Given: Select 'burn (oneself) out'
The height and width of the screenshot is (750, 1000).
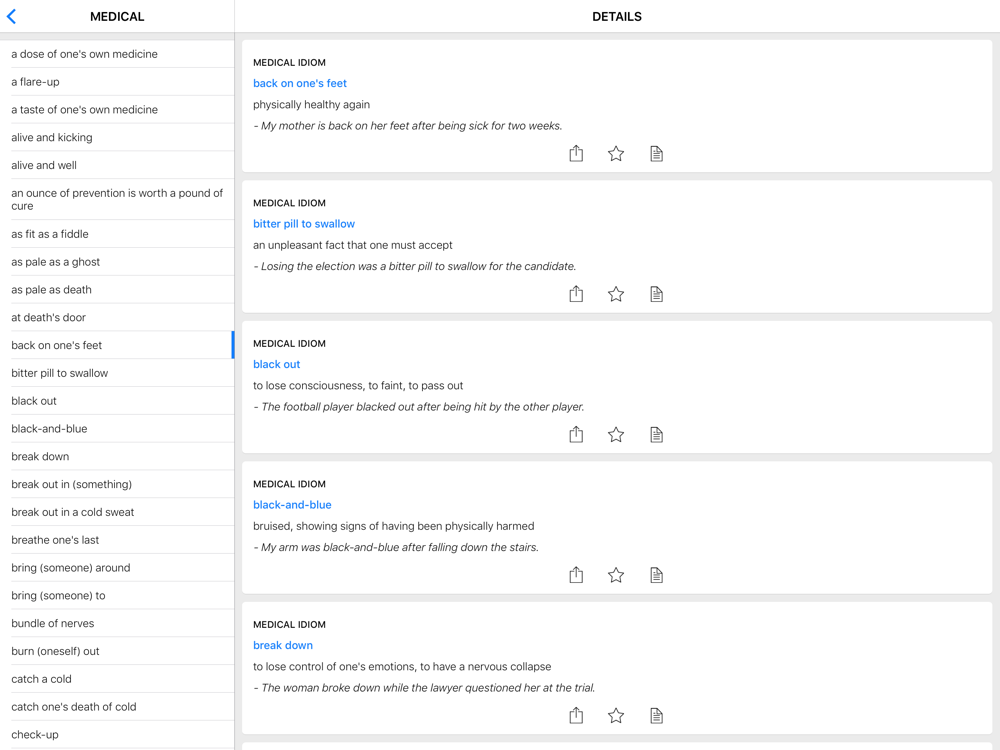Looking at the screenshot, I should click(x=117, y=651).
